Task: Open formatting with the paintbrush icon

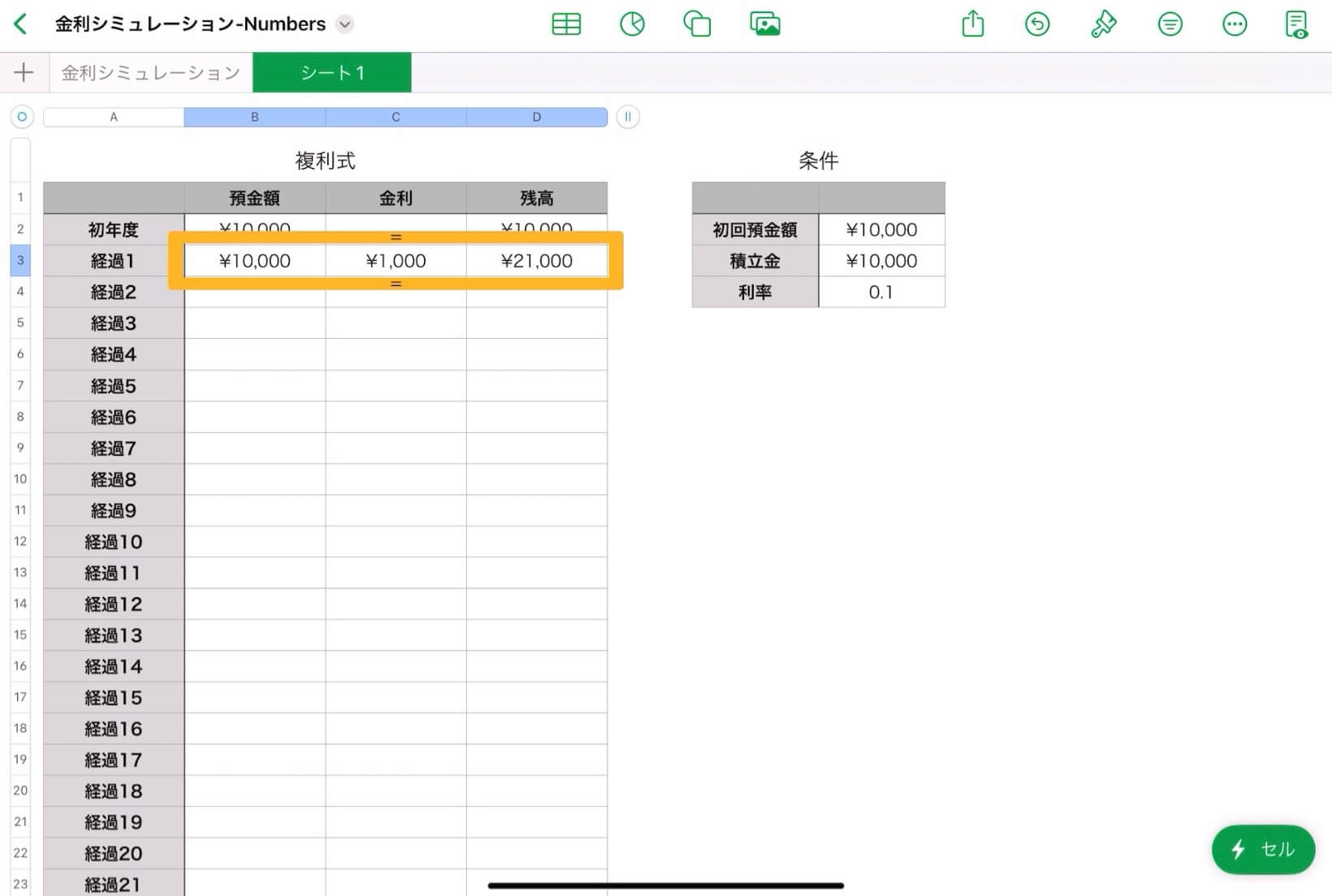Action: click(1104, 24)
